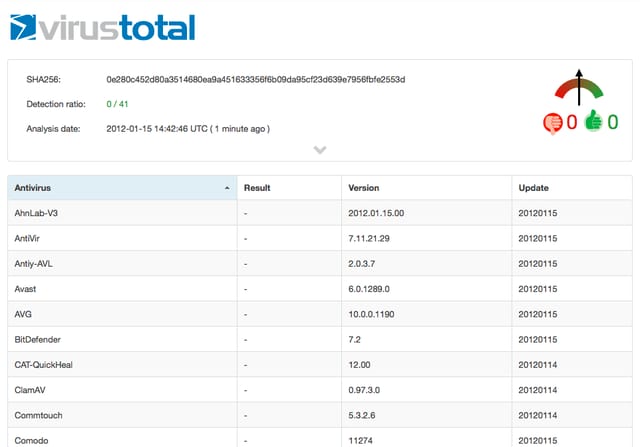Click version 7.11.21.29 for AntiVir

click(369, 238)
